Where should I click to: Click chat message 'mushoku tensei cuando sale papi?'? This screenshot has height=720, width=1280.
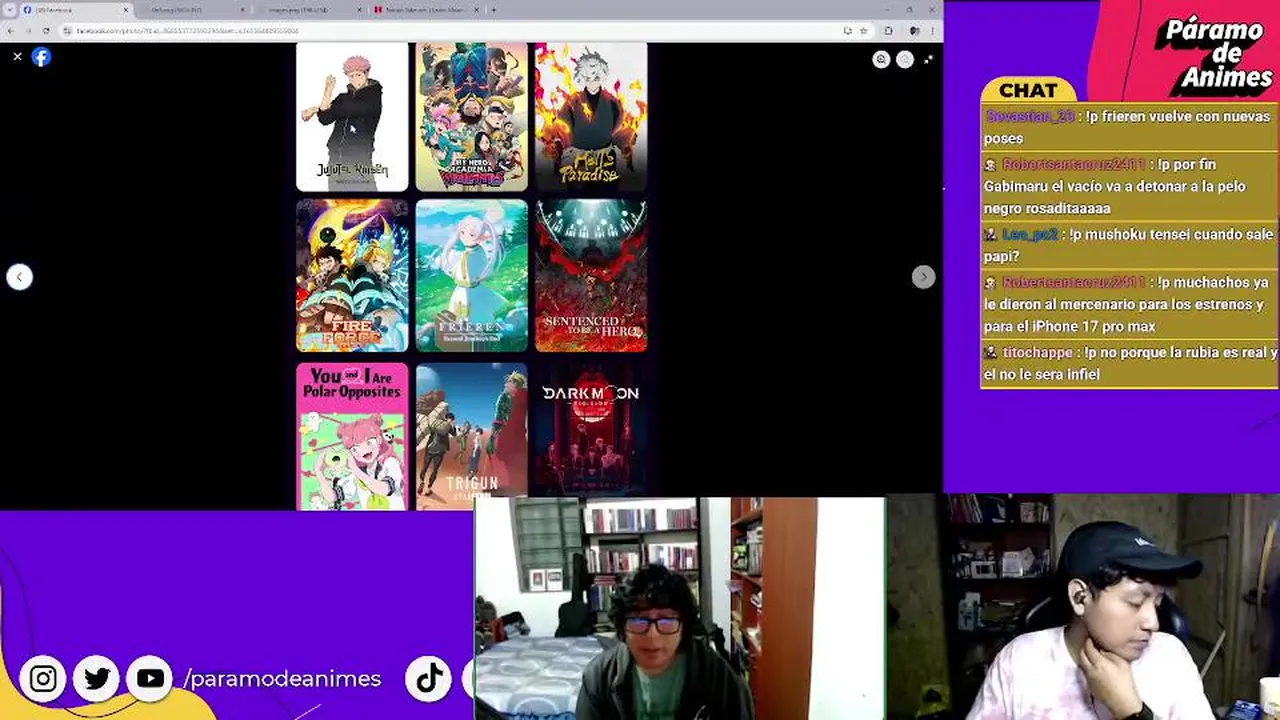coord(1129,245)
